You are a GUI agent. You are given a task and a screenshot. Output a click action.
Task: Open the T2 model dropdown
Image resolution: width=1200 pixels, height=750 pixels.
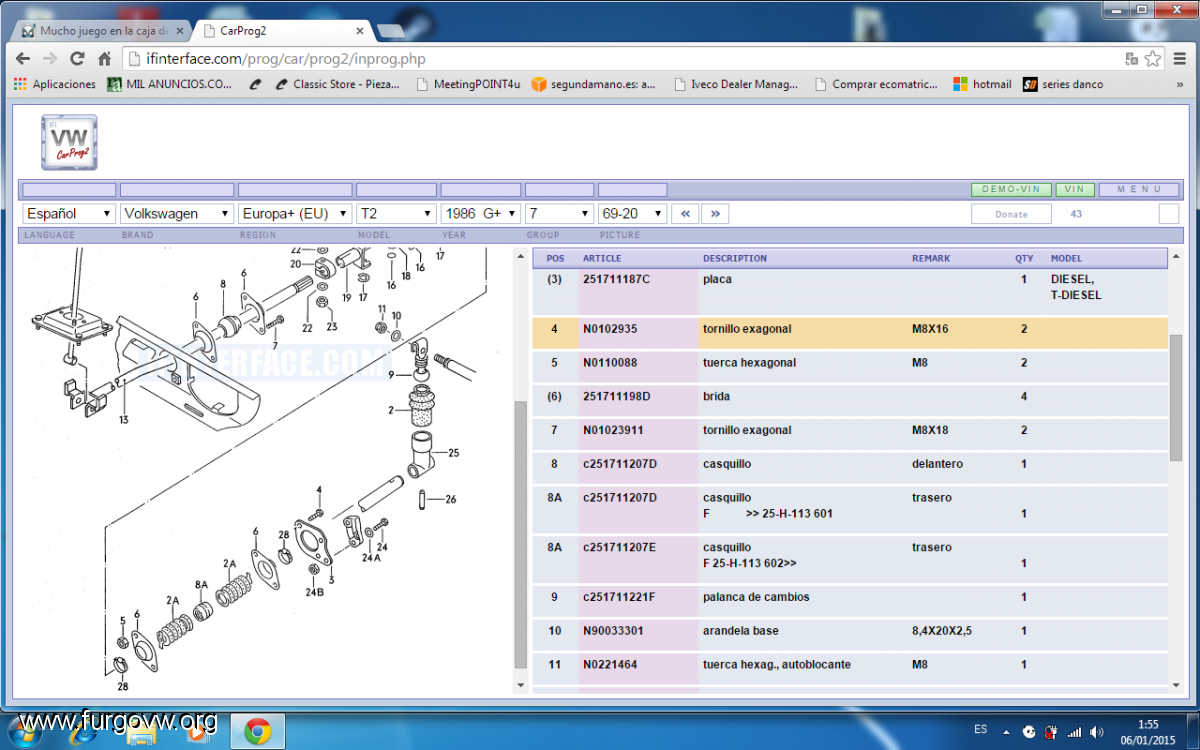[396, 214]
